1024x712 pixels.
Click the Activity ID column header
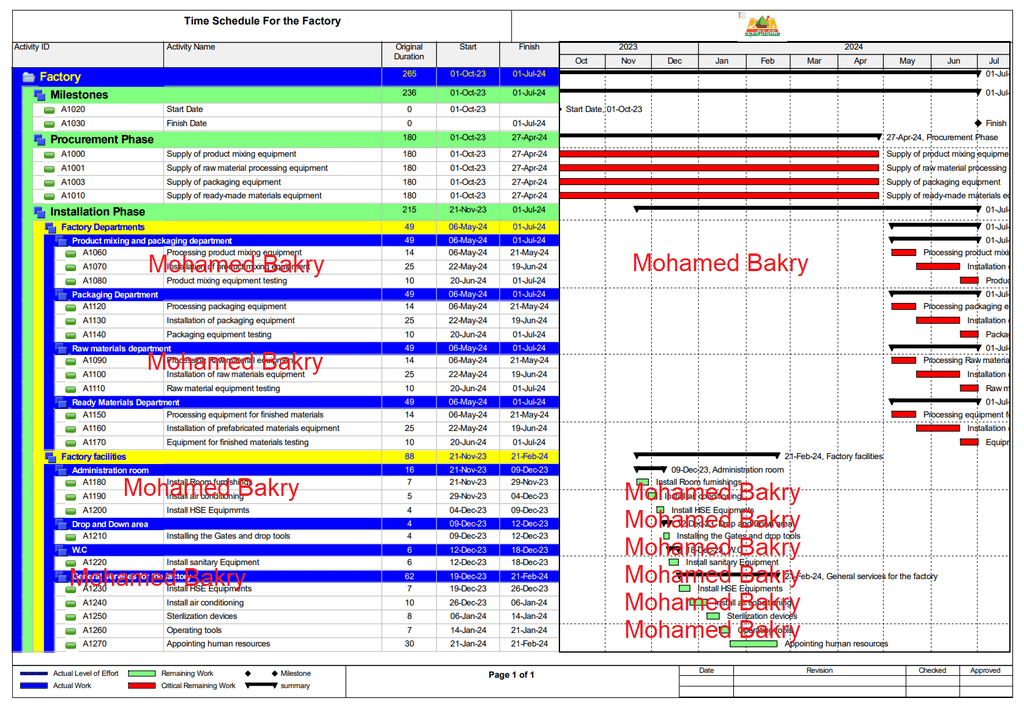tap(88, 54)
